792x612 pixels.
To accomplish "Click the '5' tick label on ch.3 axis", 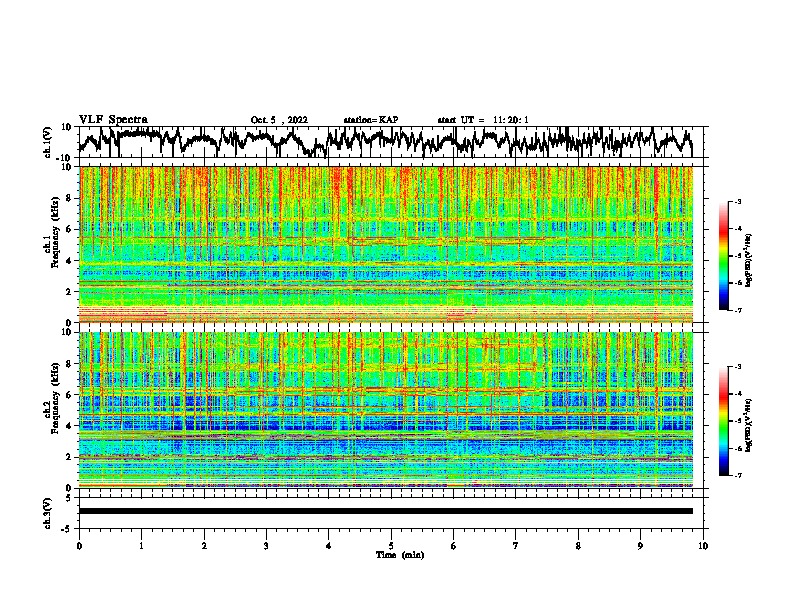I will (69, 498).
